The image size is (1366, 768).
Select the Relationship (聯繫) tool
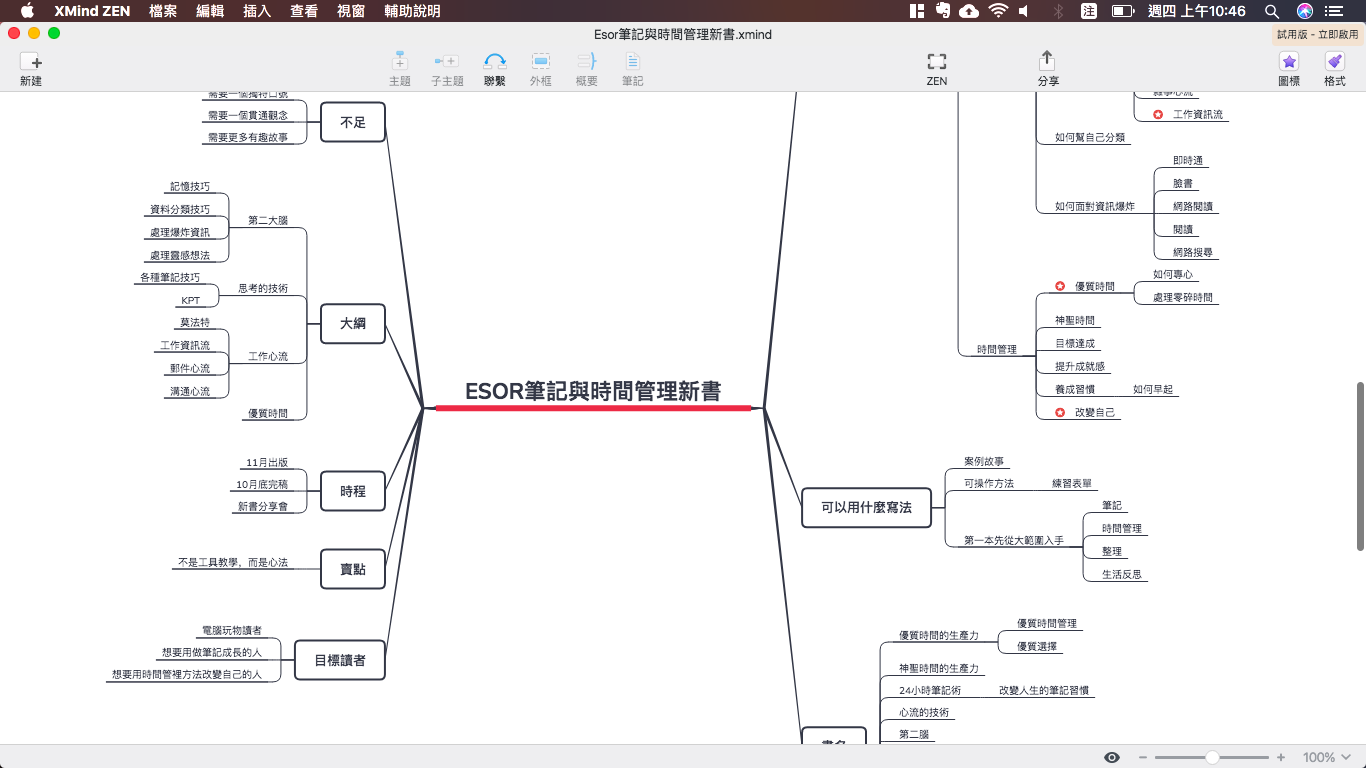coord(494,61)
